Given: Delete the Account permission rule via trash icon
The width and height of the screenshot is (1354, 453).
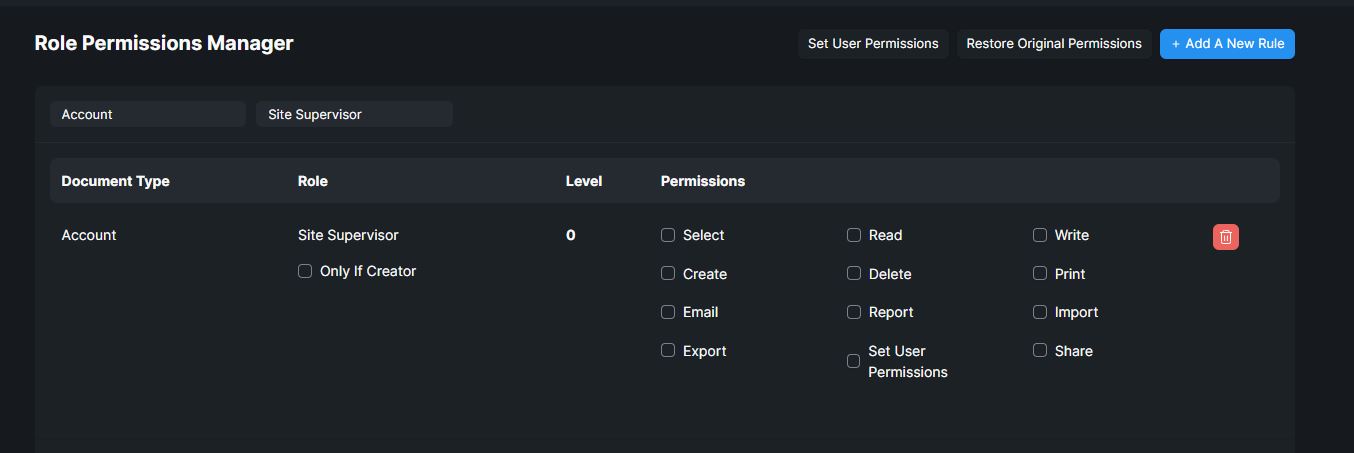Looking at the screenshot, I should [x=1225, y=237].
